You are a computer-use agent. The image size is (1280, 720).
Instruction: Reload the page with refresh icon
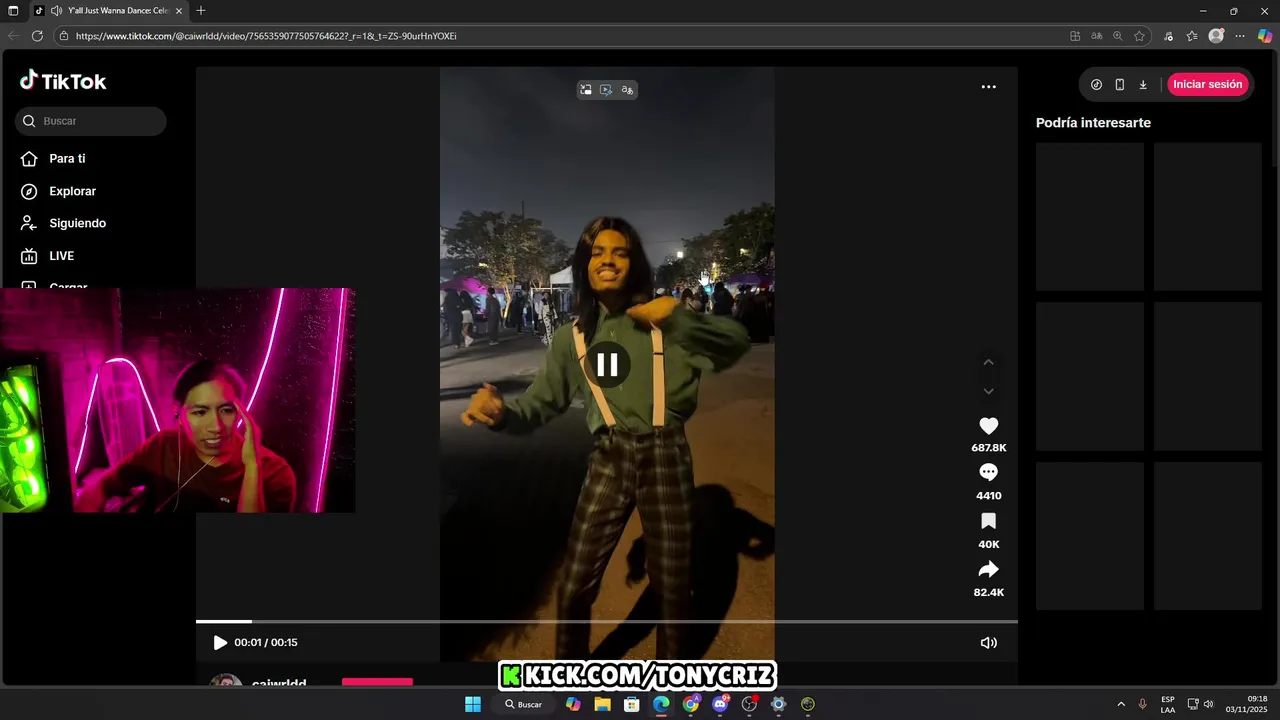[37, 36]
